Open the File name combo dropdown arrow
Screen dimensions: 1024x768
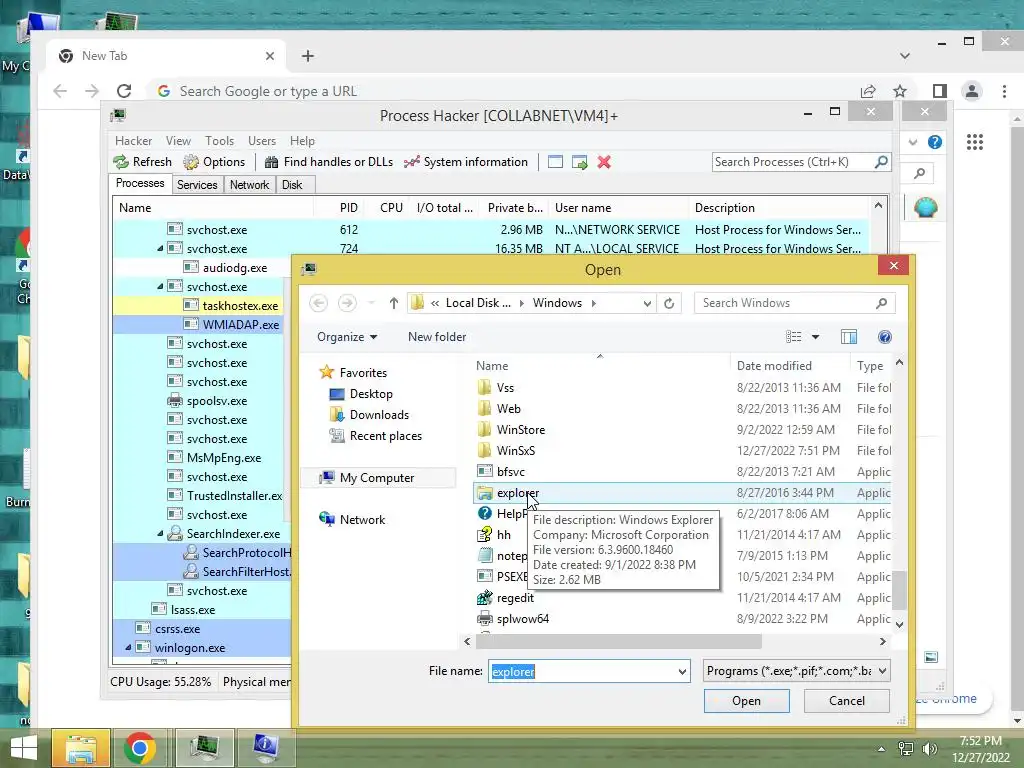[x=682, y=671]
